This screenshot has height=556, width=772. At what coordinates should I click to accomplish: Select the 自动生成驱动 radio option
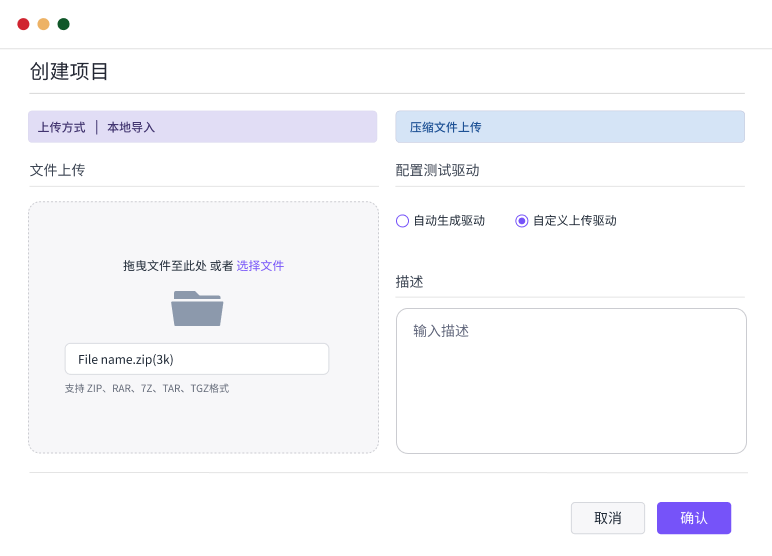403,221
